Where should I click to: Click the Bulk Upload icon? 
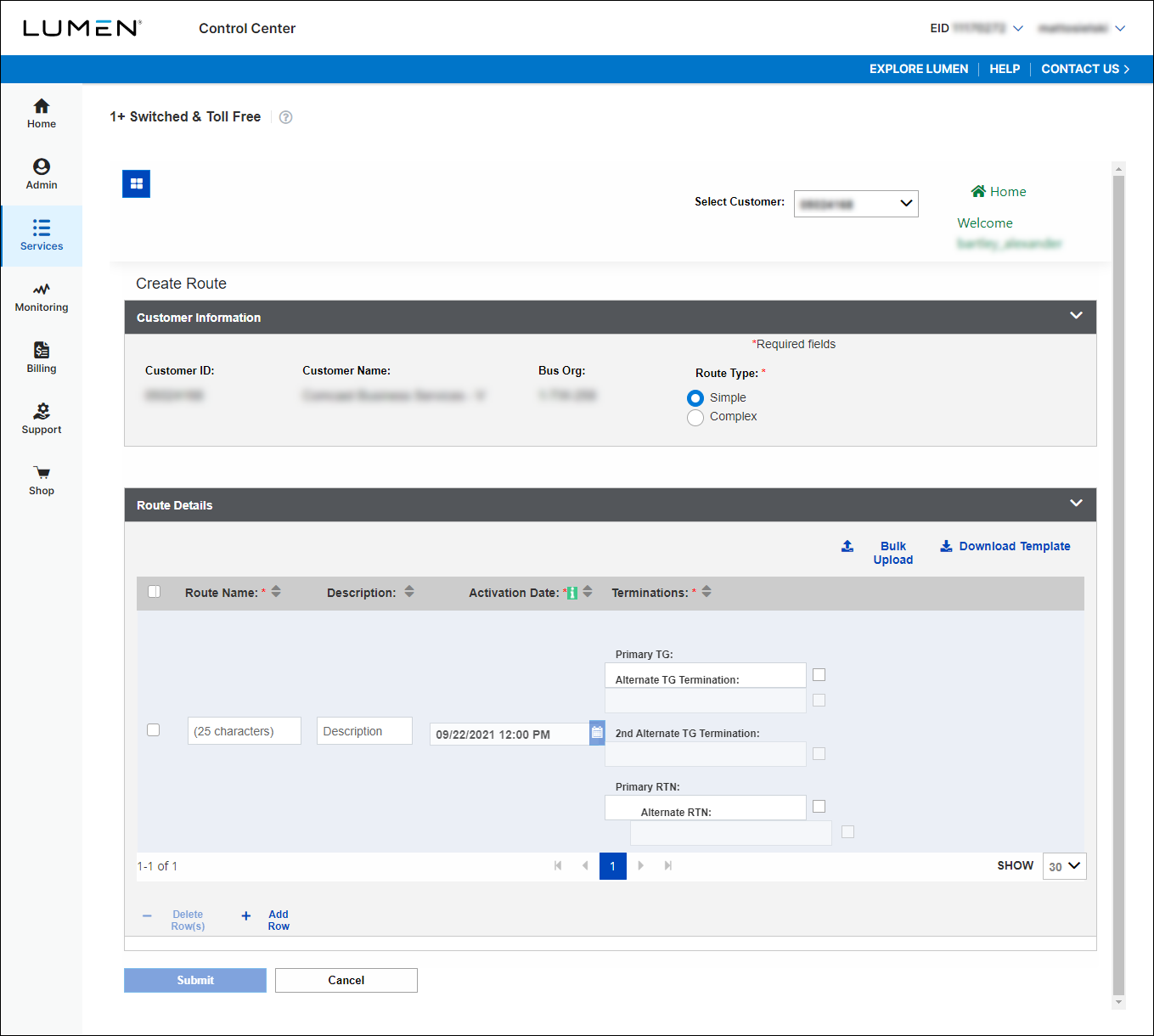tap(847, 546)
